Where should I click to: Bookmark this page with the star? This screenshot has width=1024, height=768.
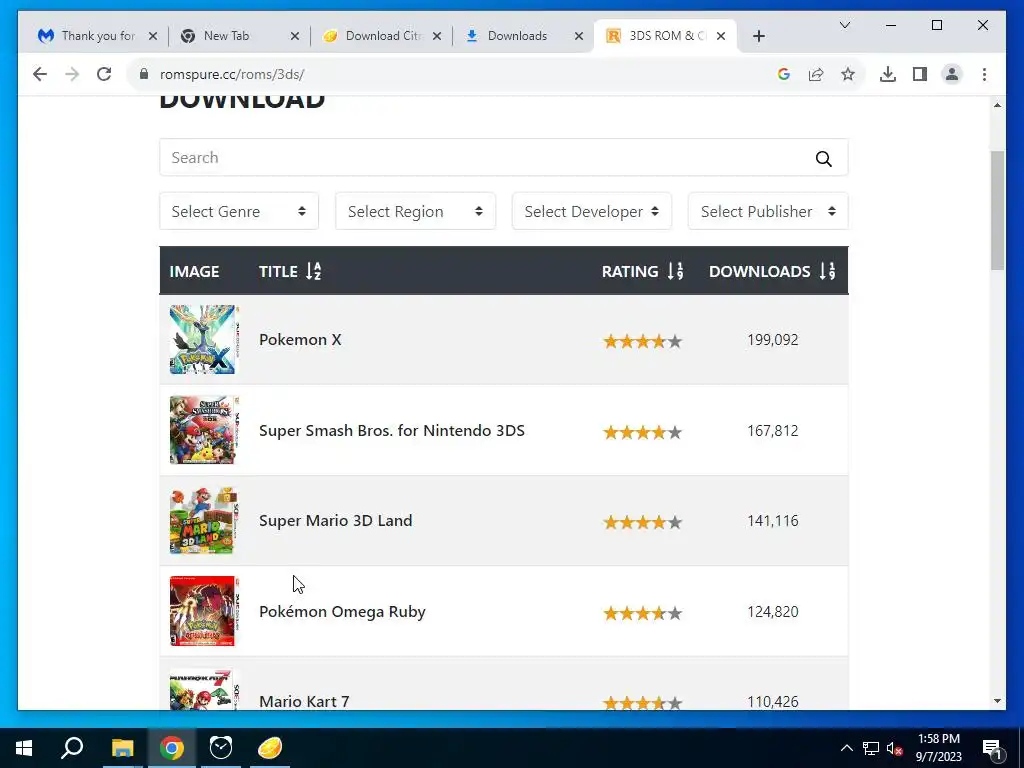(848, 74)
